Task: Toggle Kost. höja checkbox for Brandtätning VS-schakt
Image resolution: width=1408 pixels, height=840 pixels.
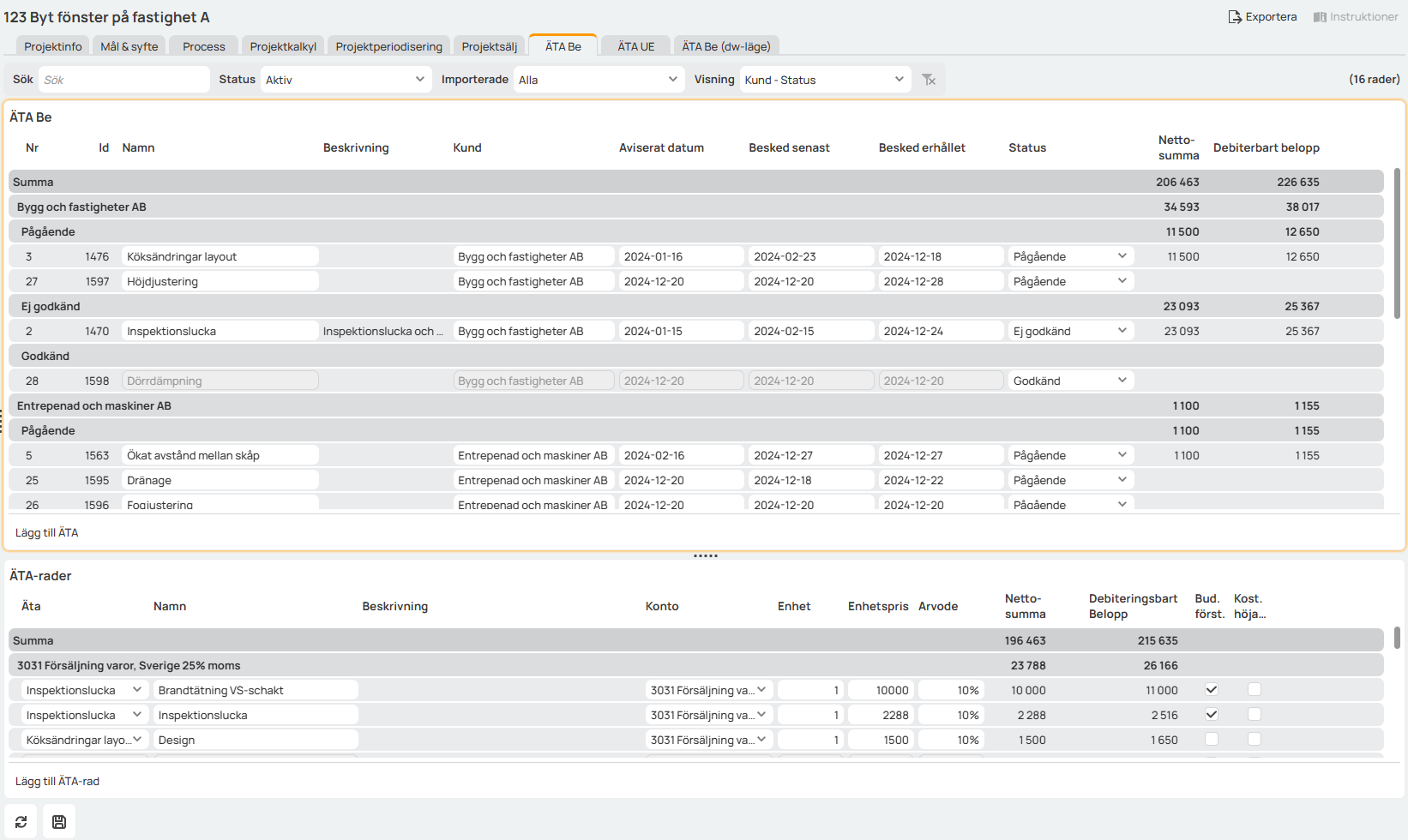Action: (x=1255, y=689)
